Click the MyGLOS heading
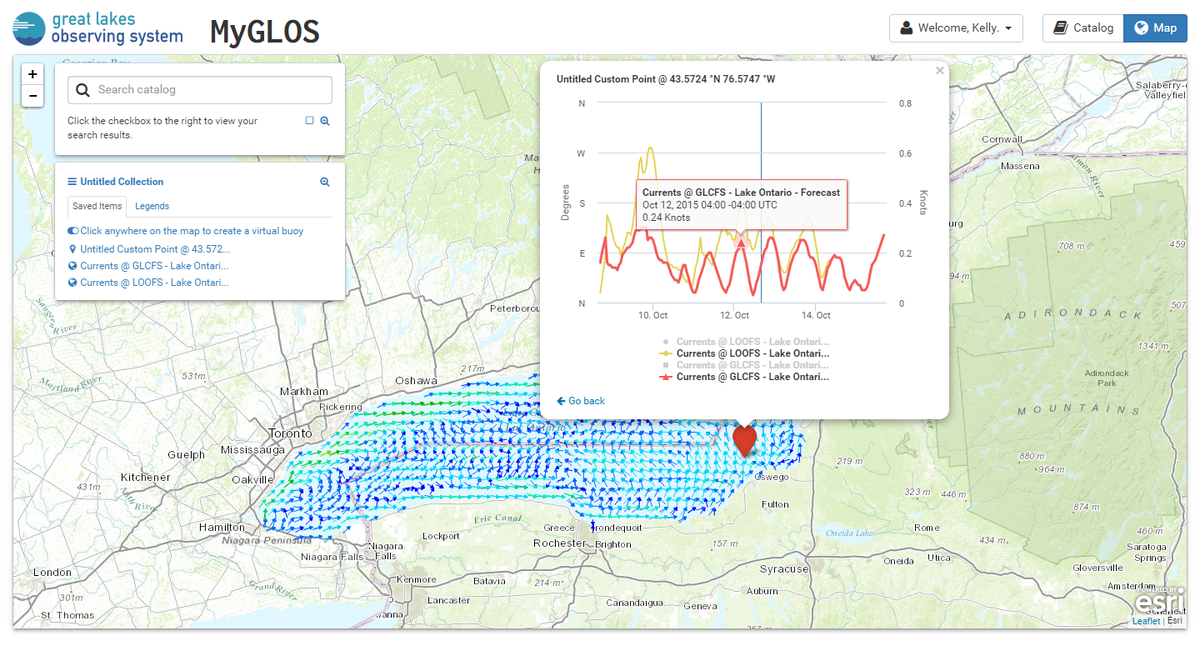Screen dimensions: 1200x646 (264, 32)
